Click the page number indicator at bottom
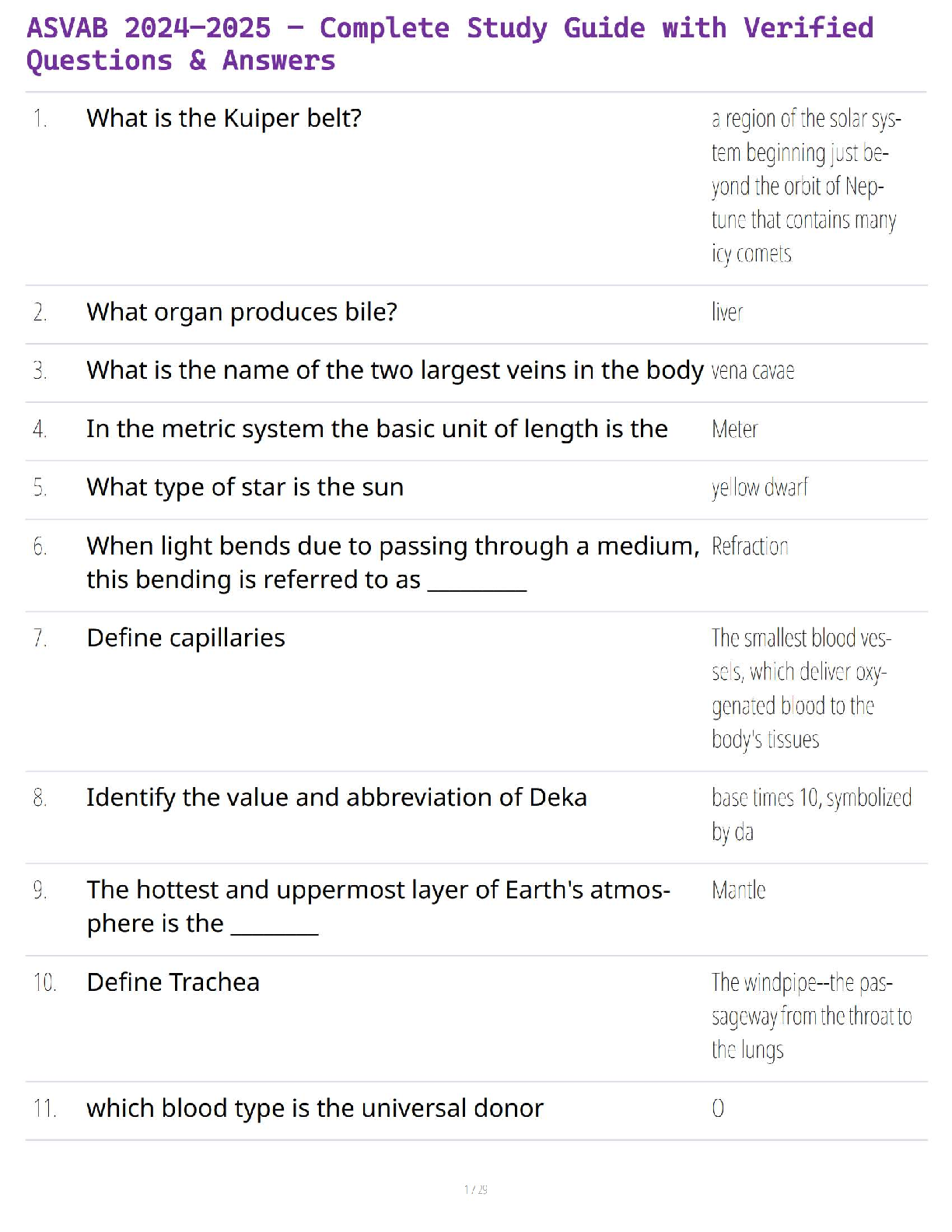 (x=475, y=1189)
